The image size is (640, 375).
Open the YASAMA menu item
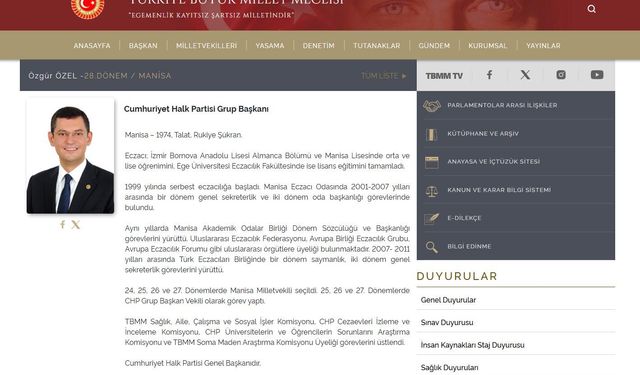point(270,46)
